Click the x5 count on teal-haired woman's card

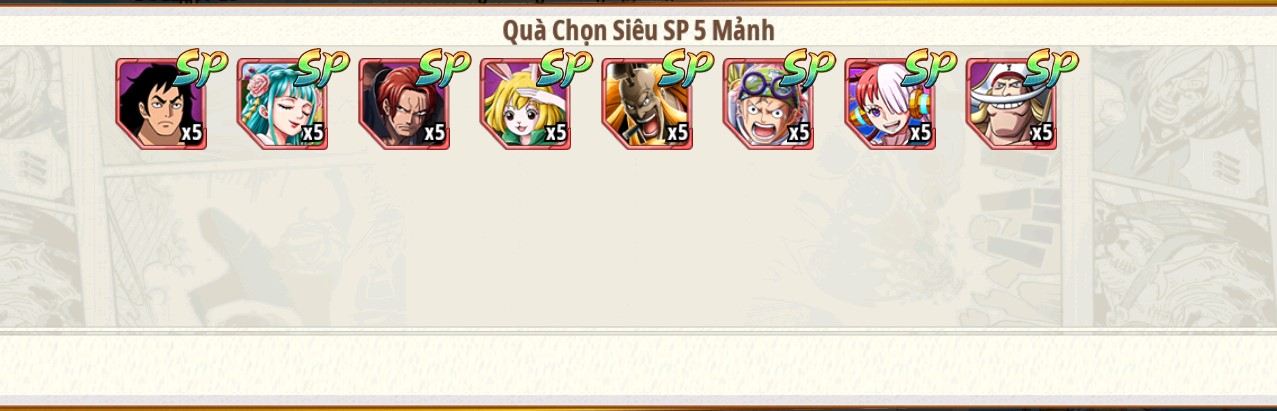coord(313,133)
